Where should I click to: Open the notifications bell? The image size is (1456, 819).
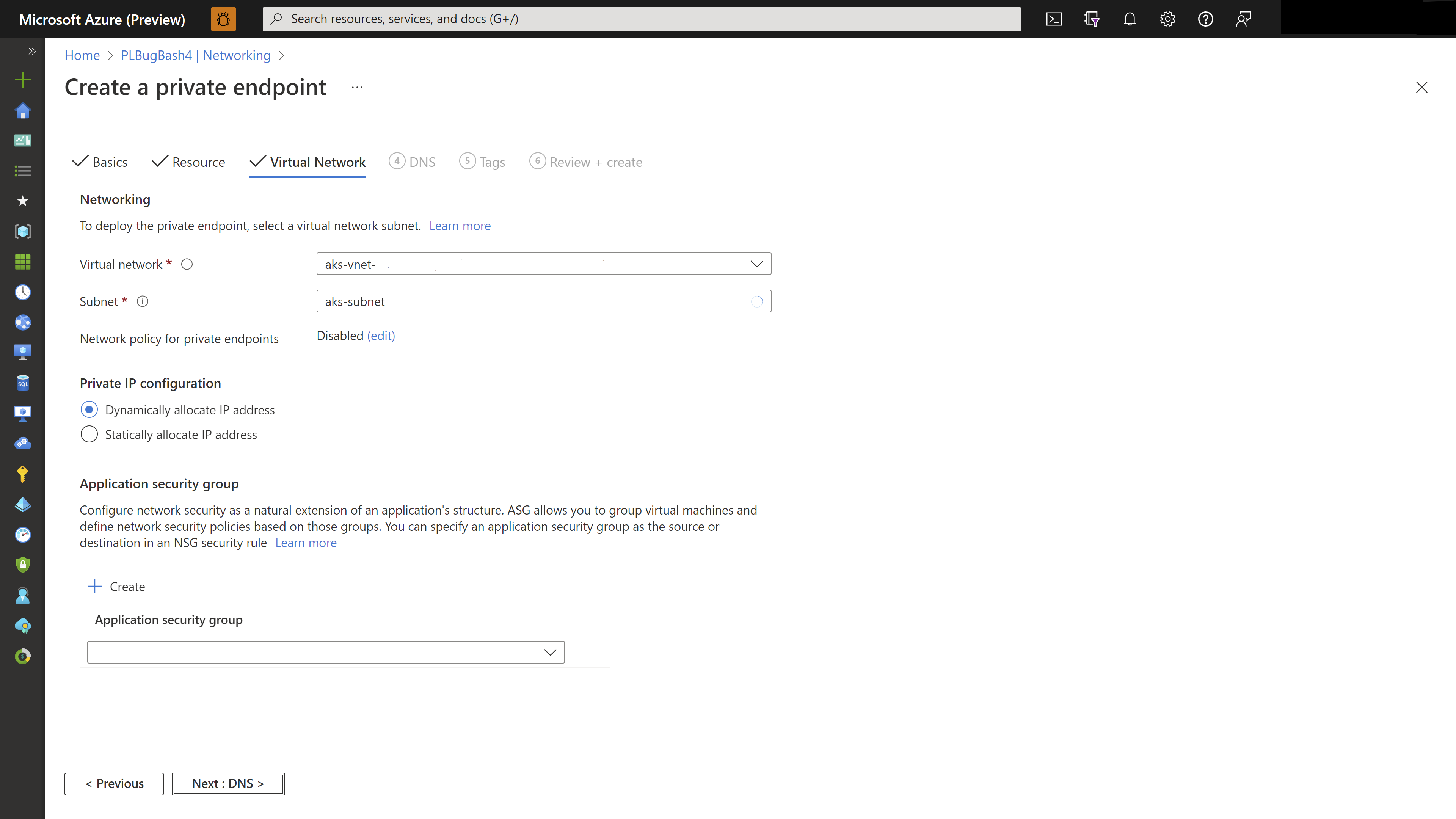[1130, 19]
